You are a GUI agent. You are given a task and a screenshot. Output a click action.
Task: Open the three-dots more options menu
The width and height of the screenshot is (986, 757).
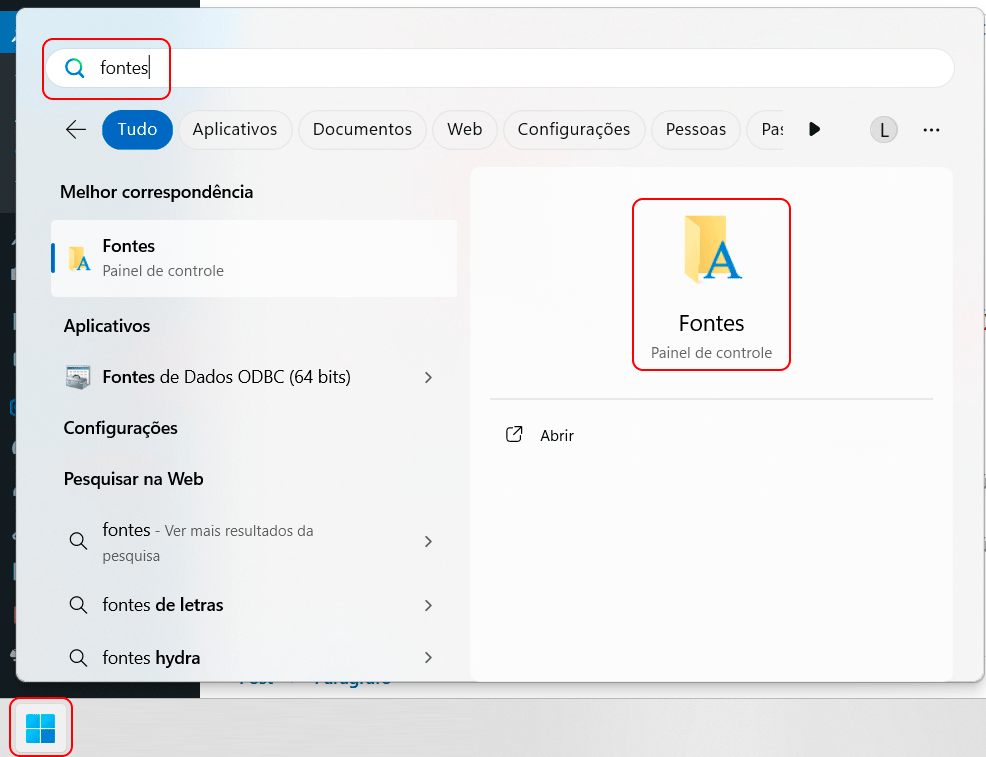click(931, 130)
